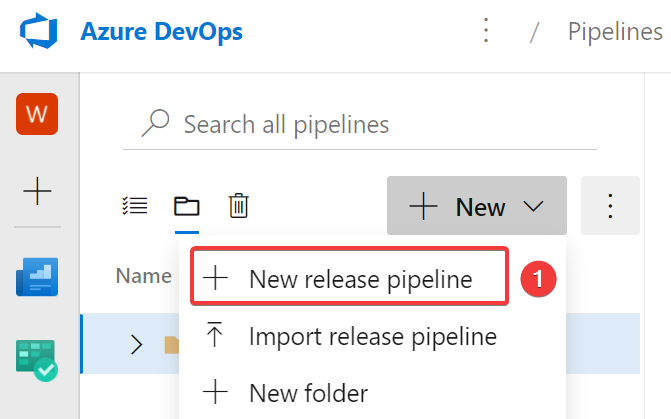
Task: Select New release pipeline
Action: 359,280
